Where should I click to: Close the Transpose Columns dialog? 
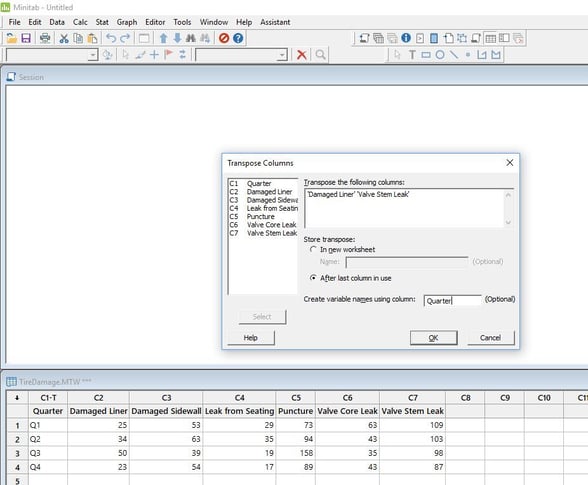pyautogui.click(x=510, y=162)
